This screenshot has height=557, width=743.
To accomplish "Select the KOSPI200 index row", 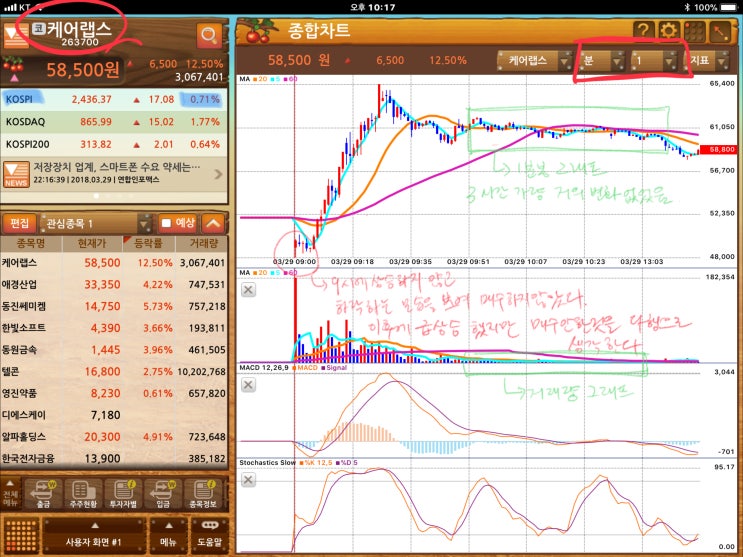I will point(114,144).
